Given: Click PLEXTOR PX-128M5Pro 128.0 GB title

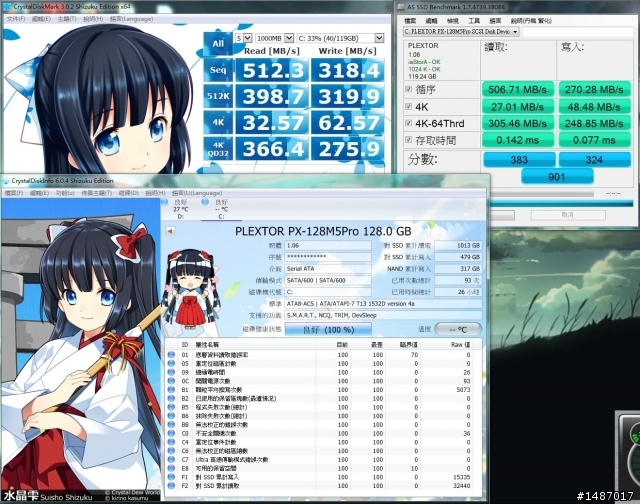Looking at the screenshot, I should click(x=323, y=231).
